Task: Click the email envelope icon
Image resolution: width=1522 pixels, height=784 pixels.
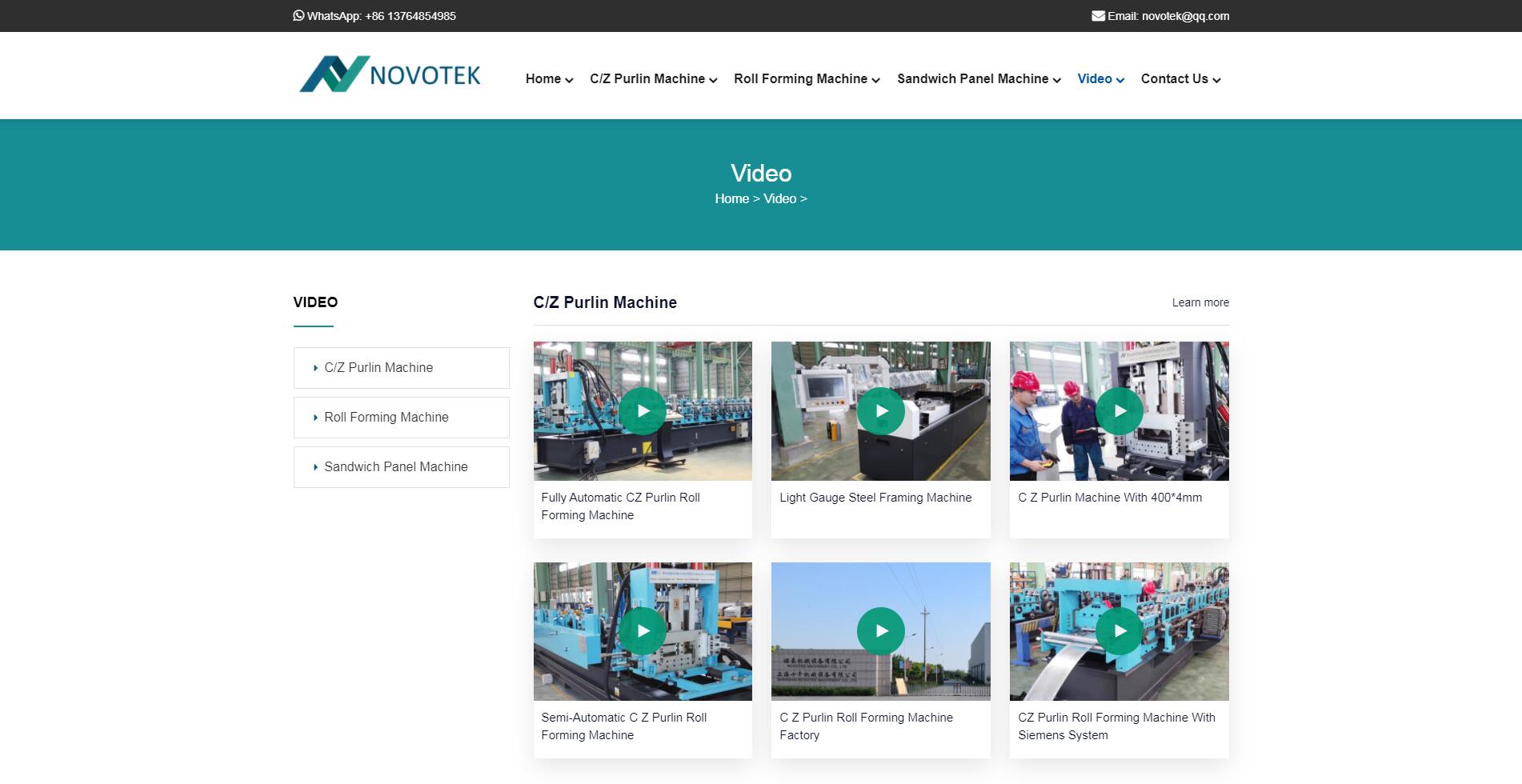Action: coord(1098,16)
